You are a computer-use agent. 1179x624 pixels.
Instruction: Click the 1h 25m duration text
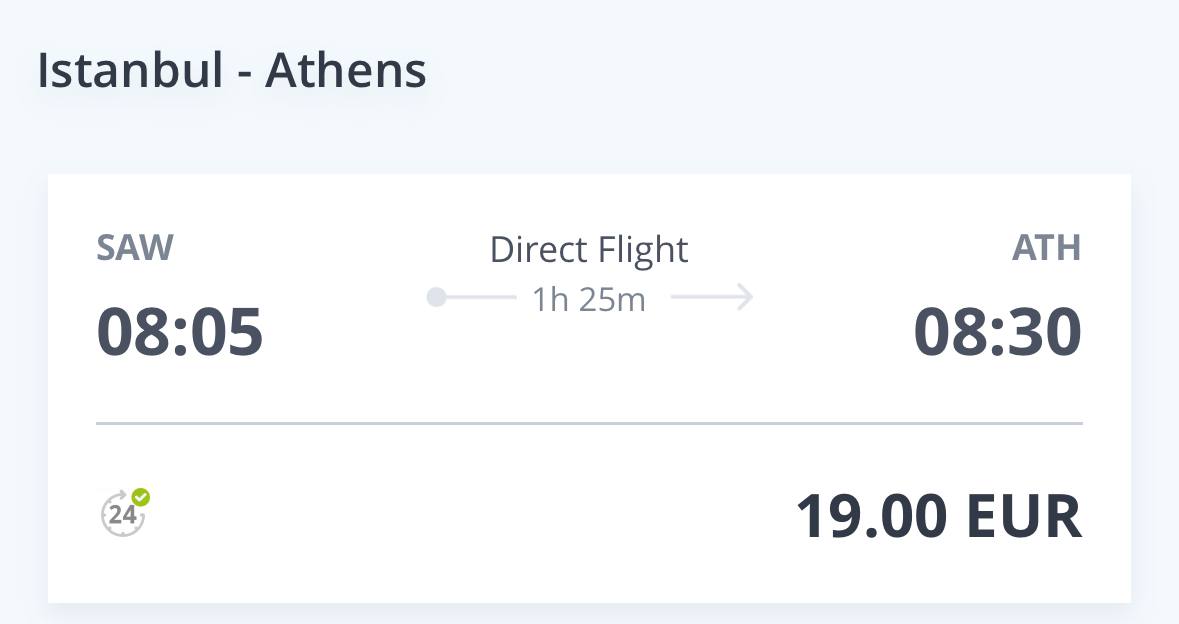[589, 300]
